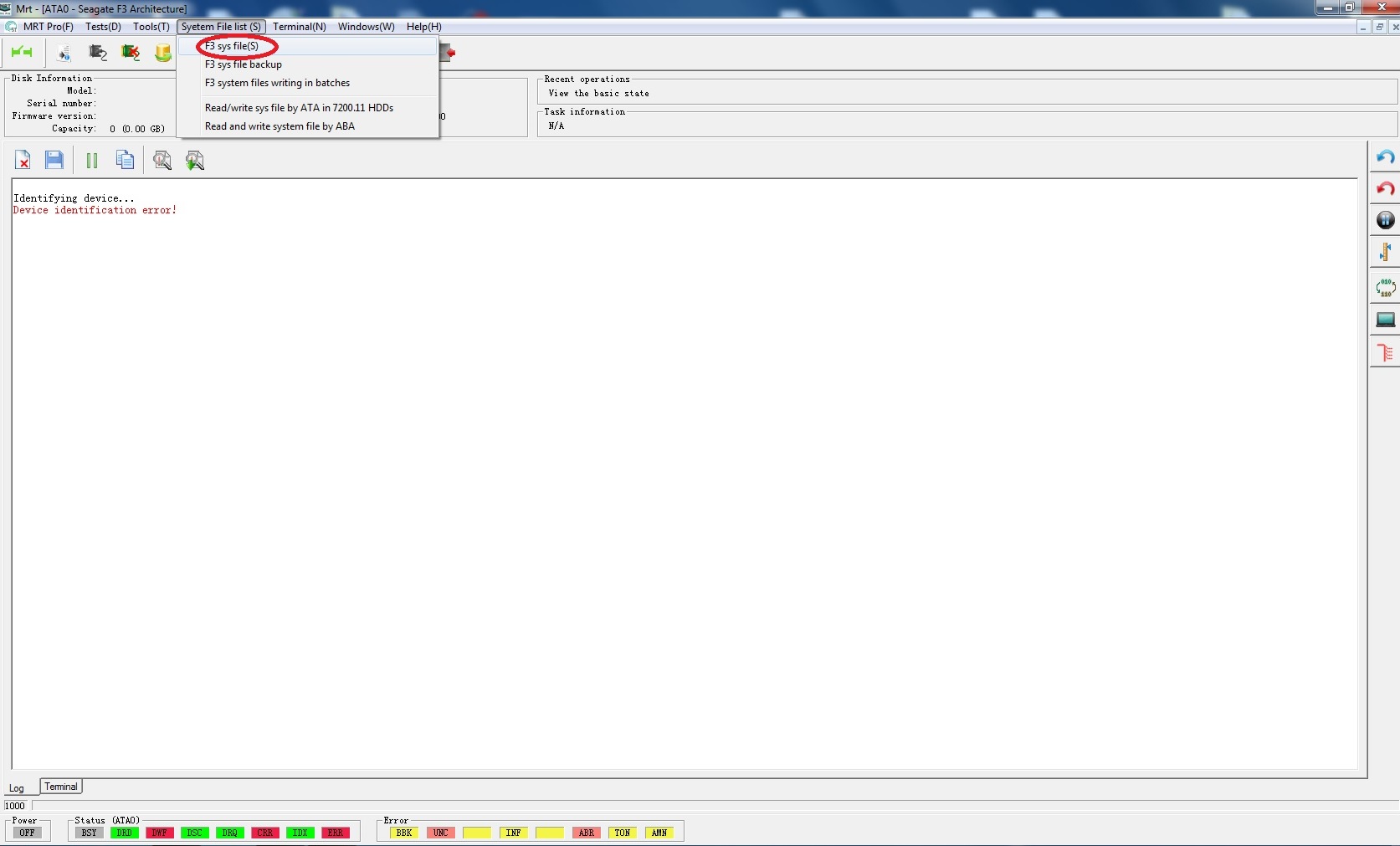
Task: Click the BSY status indicator
Action: (90, 833)
